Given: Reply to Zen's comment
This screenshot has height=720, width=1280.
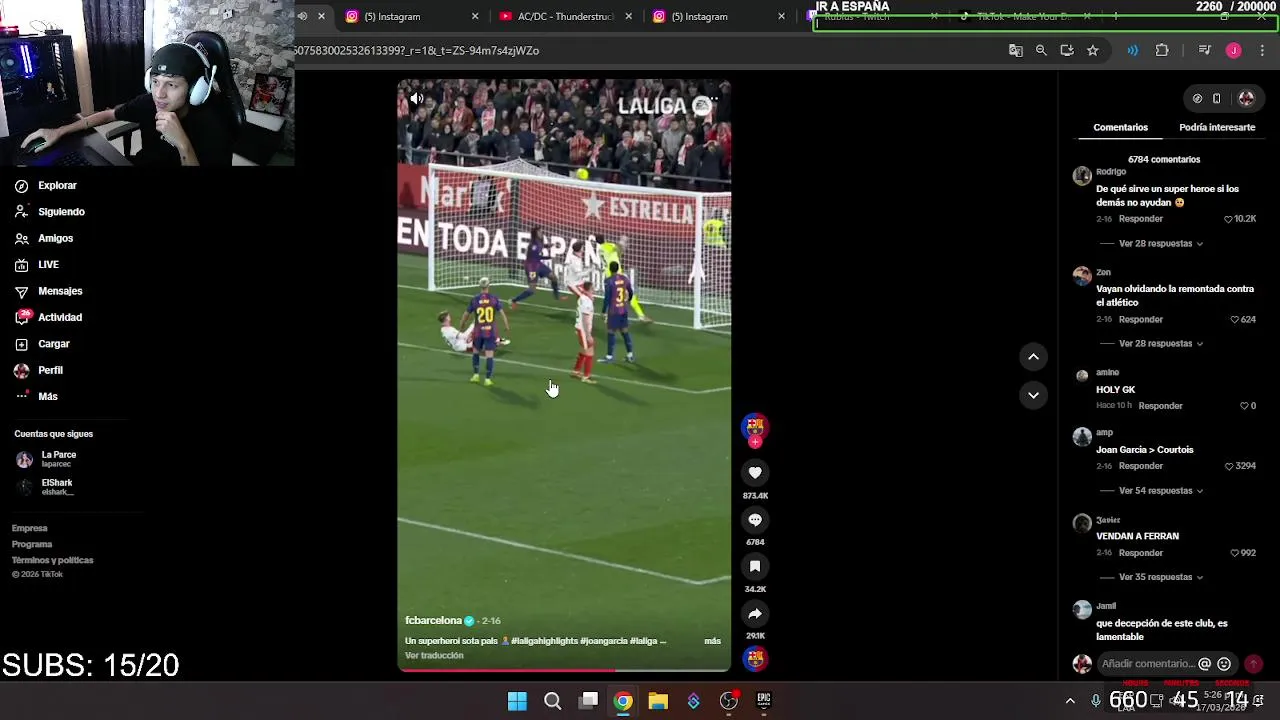Looking at the screenshot, I should (1141, 319).
